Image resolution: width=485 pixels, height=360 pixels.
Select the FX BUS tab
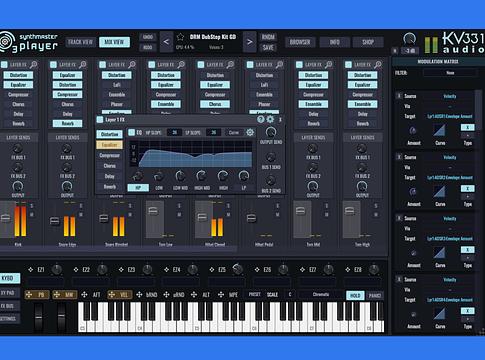pyautogui.click(x=9, y=306)
